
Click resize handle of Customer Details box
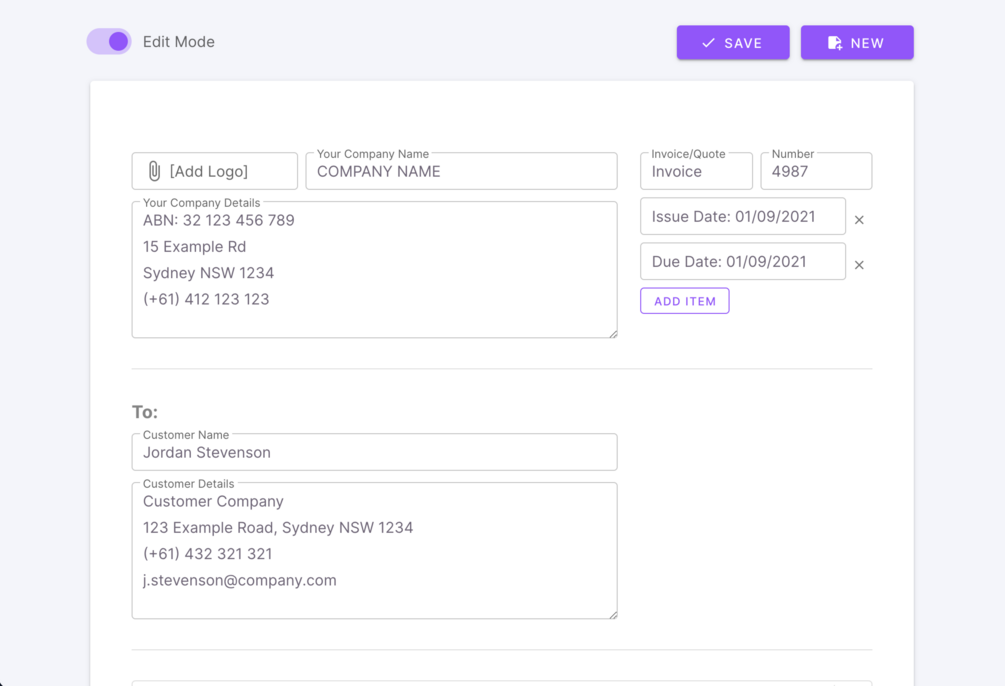tap(613, 614)
